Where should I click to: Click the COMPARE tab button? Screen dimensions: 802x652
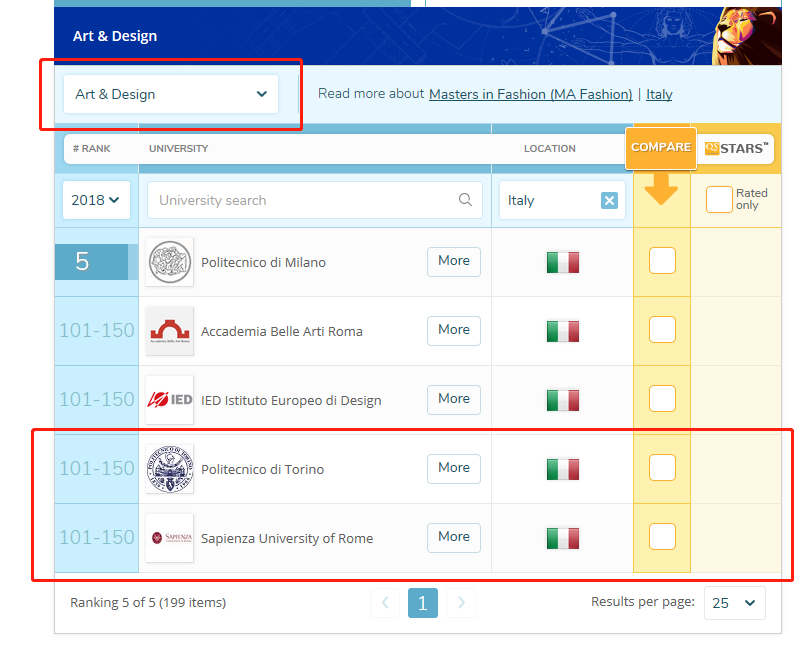(x=661, y=148)
